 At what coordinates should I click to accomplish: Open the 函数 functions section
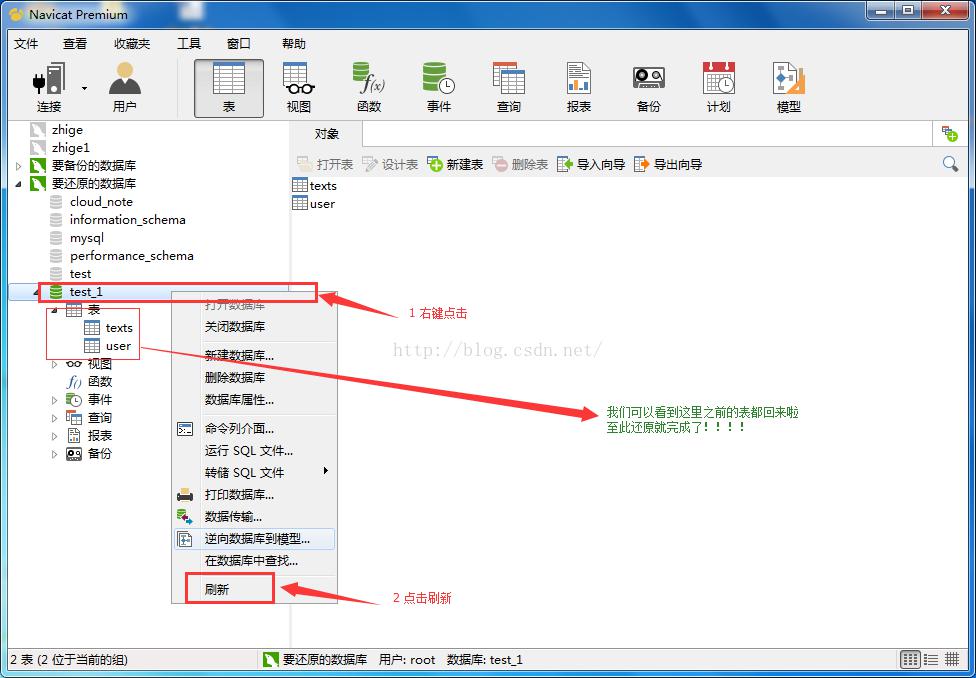pos(368,87)
